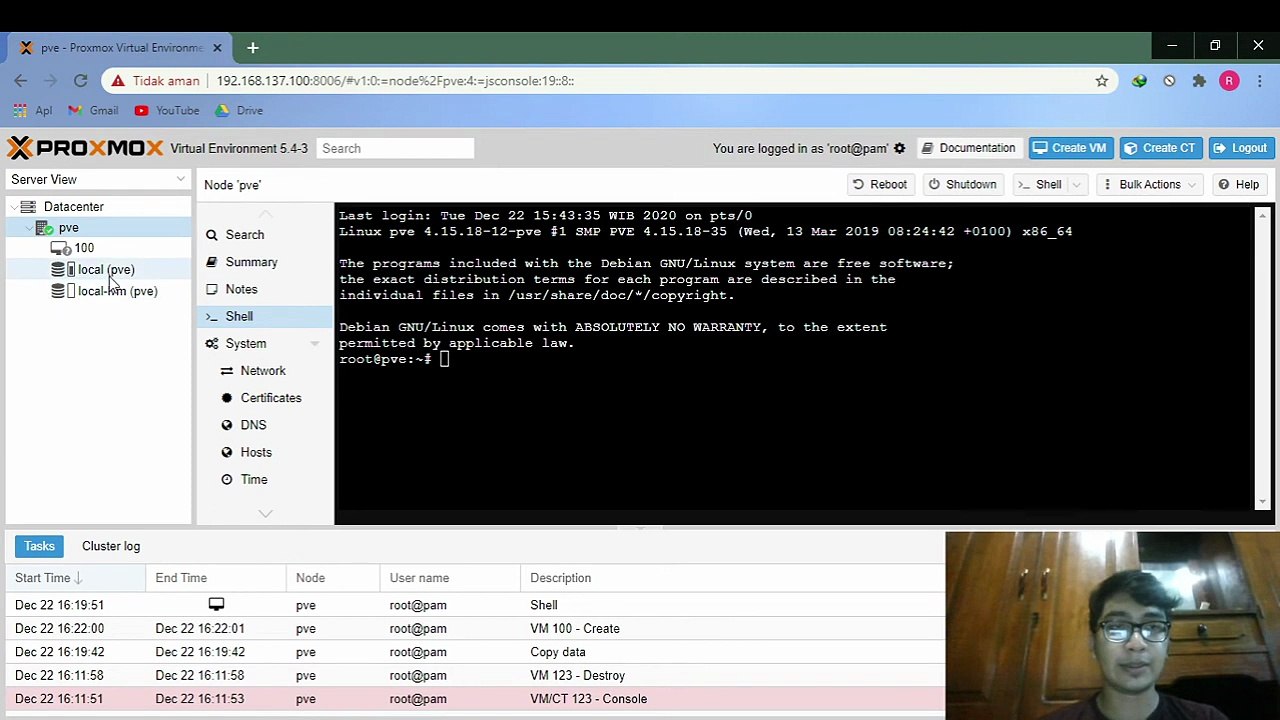Image resolution: width=1280 pixels, height=720 pixels.
Task: Select local-lvm (pve) storage
Action: pos(117,291)
